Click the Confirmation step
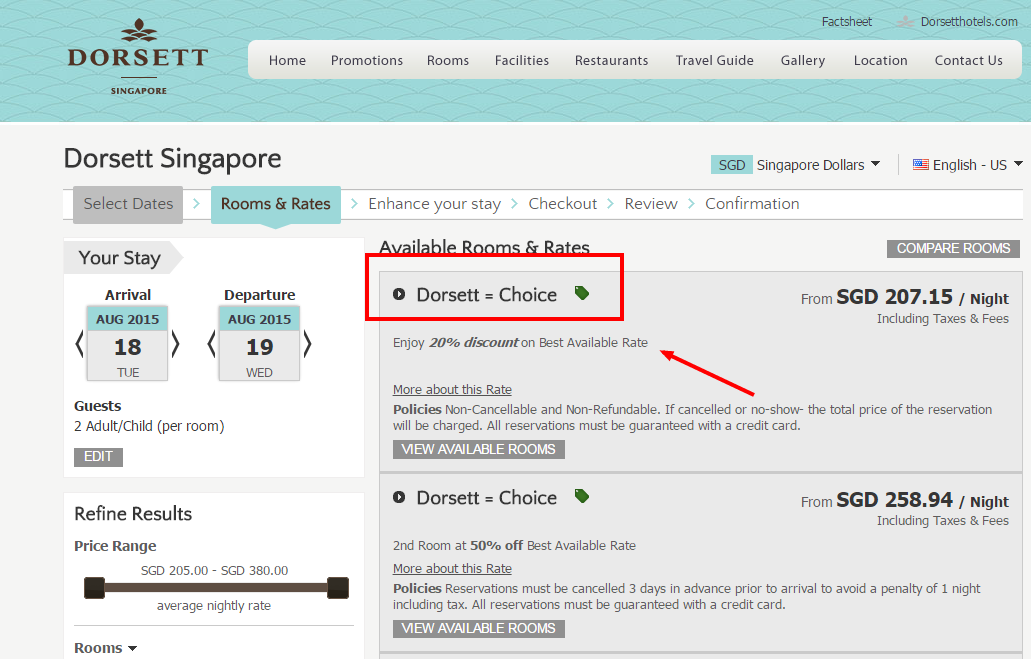This screenshot has width=1031, height=659. (752, 204)
